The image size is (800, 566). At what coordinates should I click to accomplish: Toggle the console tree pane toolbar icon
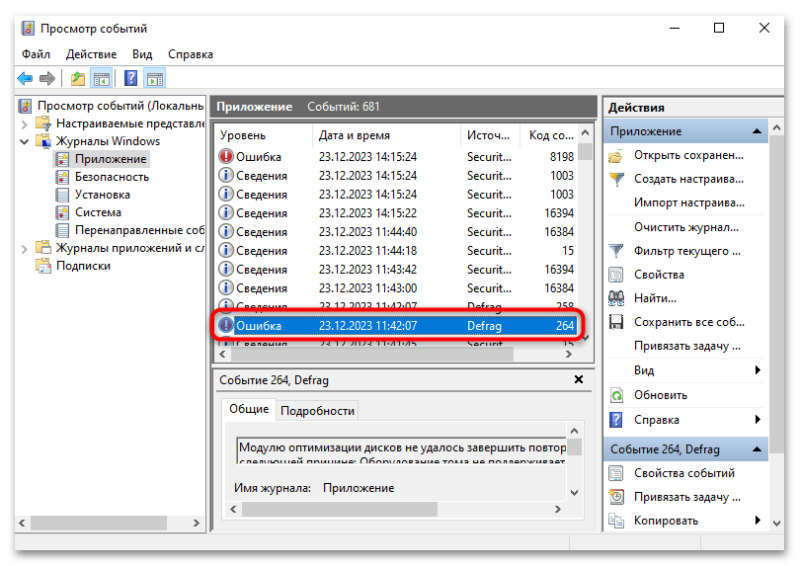[102, 79]
